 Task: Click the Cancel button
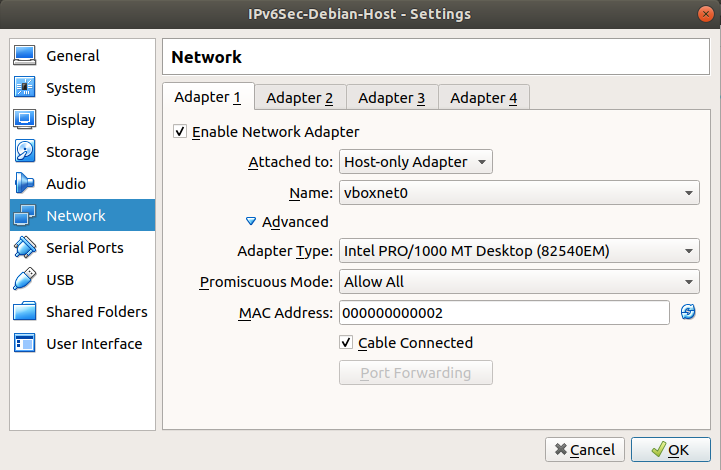[585, 450]
